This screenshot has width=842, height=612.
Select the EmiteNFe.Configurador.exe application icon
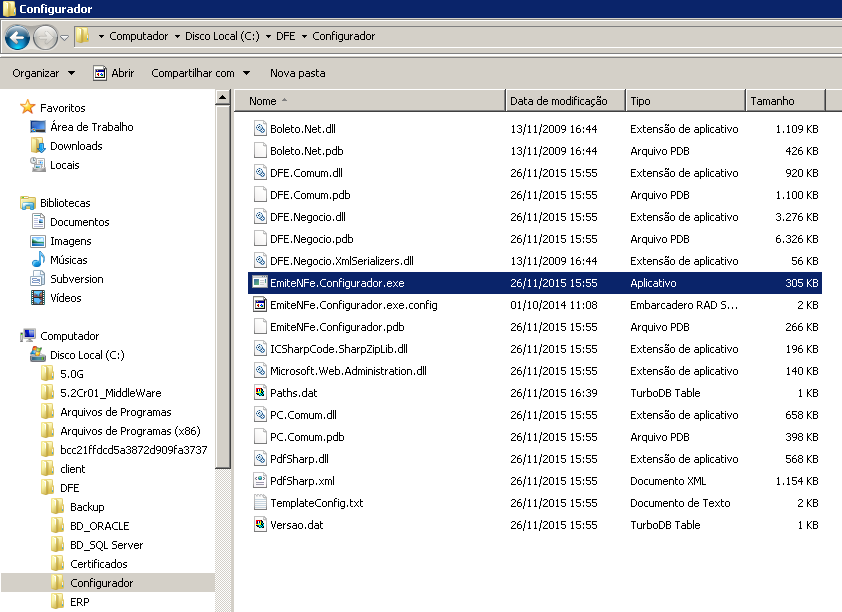pyautogui.click(x=260, y=282)
